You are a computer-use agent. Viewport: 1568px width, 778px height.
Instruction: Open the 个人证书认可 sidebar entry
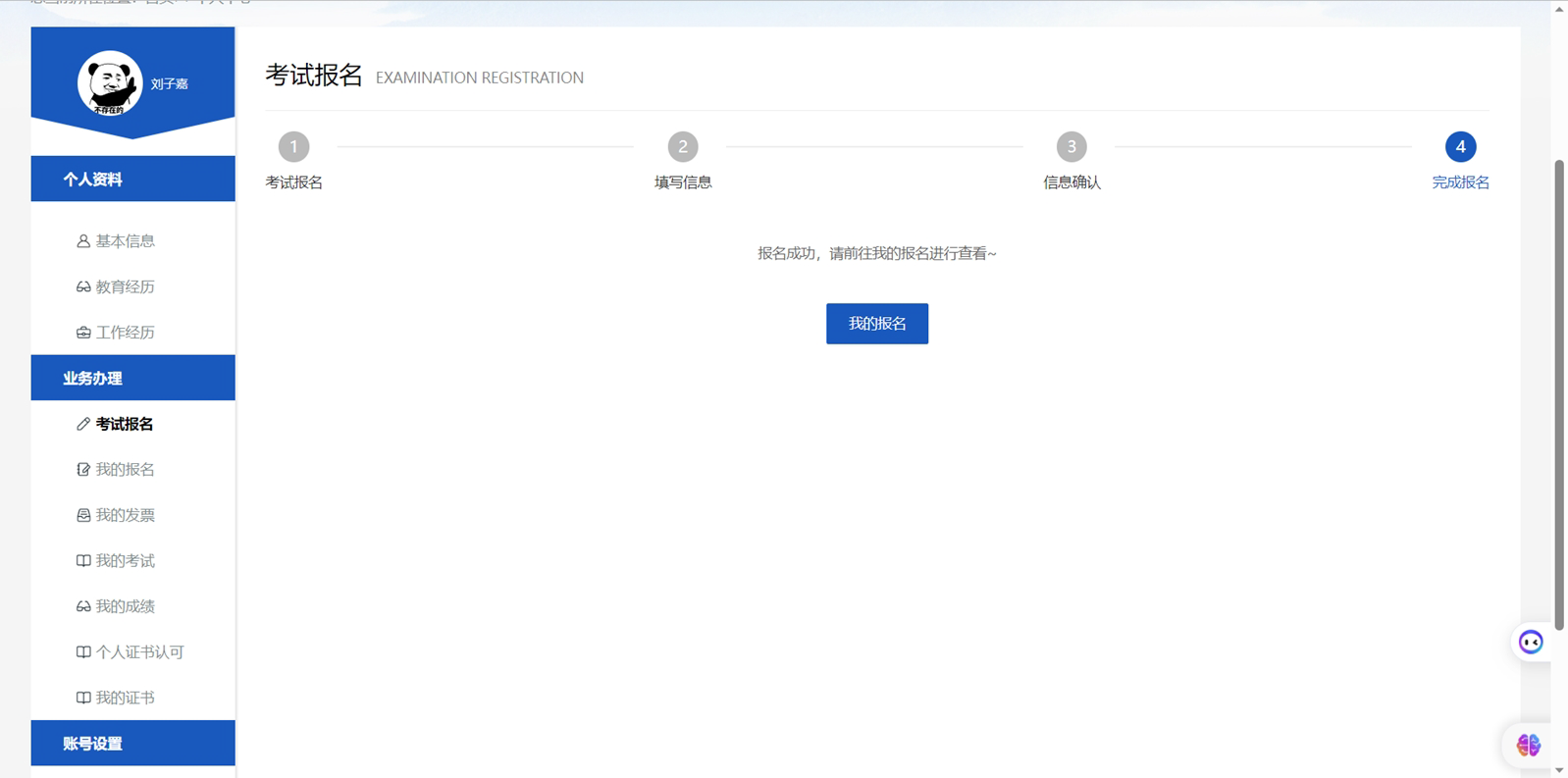tap(139, 652)
